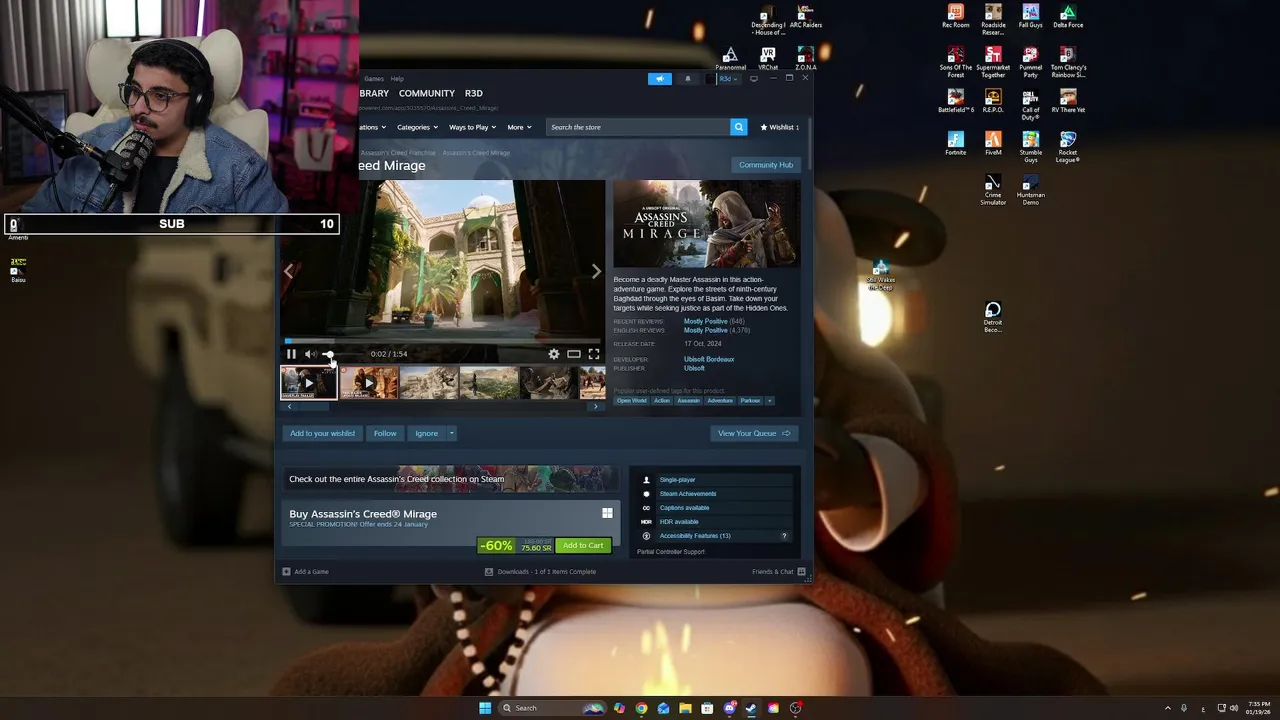This screenshot has width=1280, height=720.
Task: Open Steam Achievements feature link
Action: point(688,494)
